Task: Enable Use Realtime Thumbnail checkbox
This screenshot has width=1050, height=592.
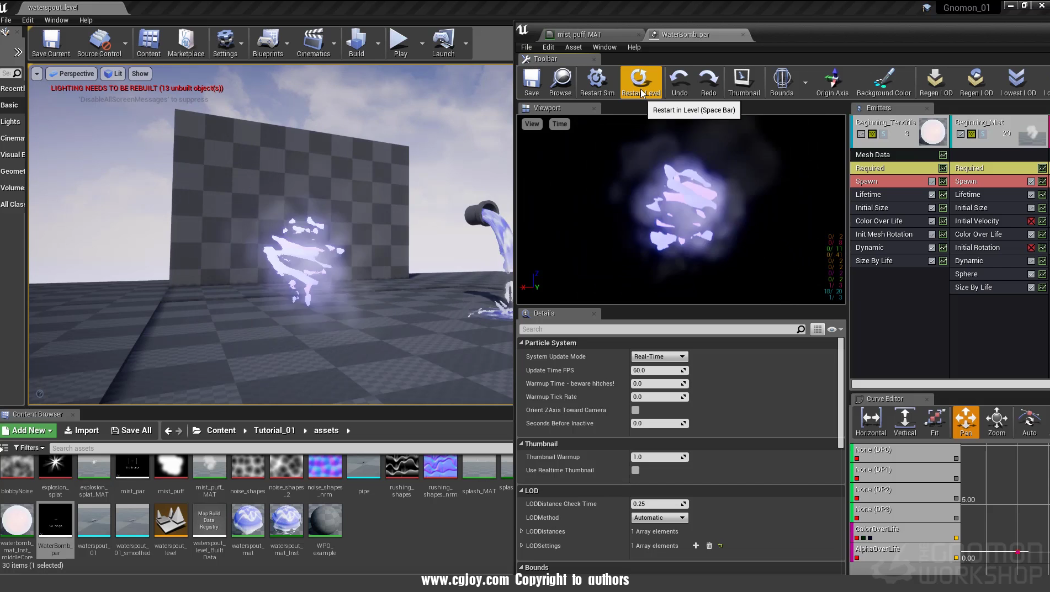Action: click(x=635, y=470)
